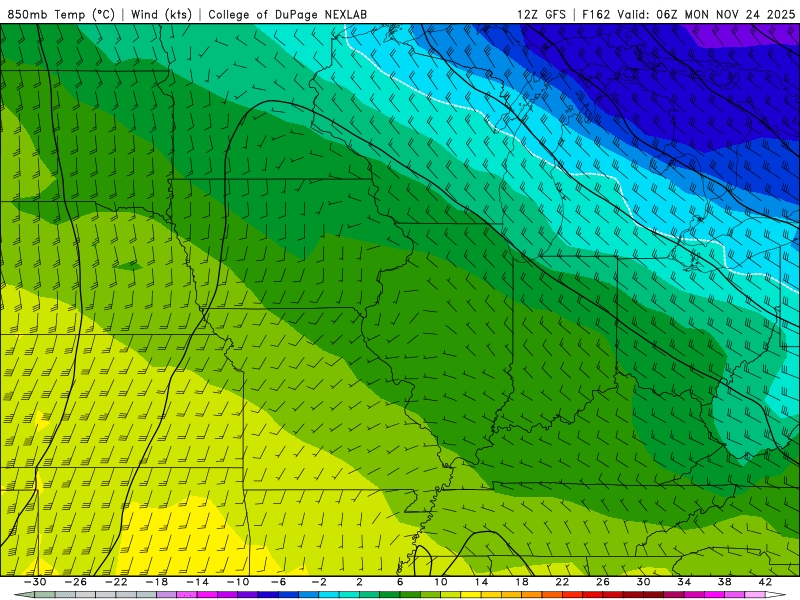Click the '38' colorbar tick label
Image resolution: width=800 pixels, height=600 pixels.
(724, 582)
